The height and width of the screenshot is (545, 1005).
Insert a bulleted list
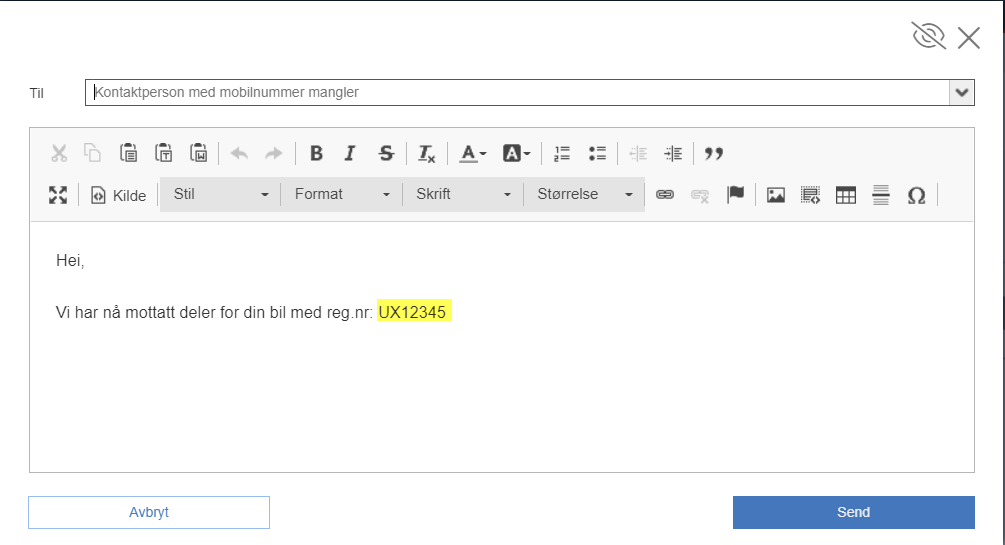(x=597, y=154)
